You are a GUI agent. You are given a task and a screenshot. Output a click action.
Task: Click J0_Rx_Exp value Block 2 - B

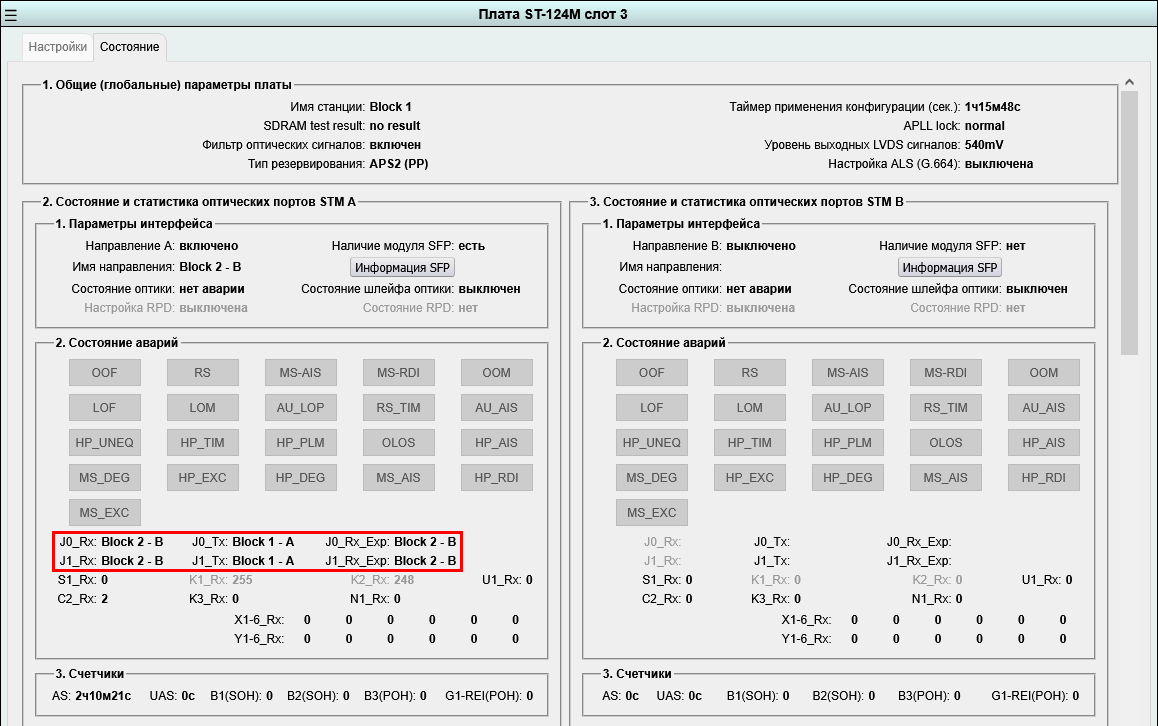tap(425, 542)
